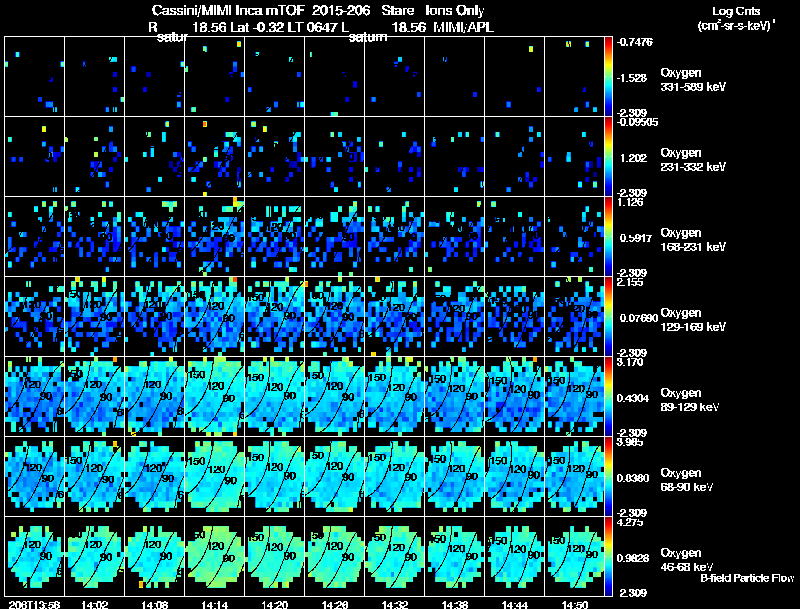Screen dimensions: 800x609
Task: Click the 2.155 colorbar value
Action: point(630,282)
